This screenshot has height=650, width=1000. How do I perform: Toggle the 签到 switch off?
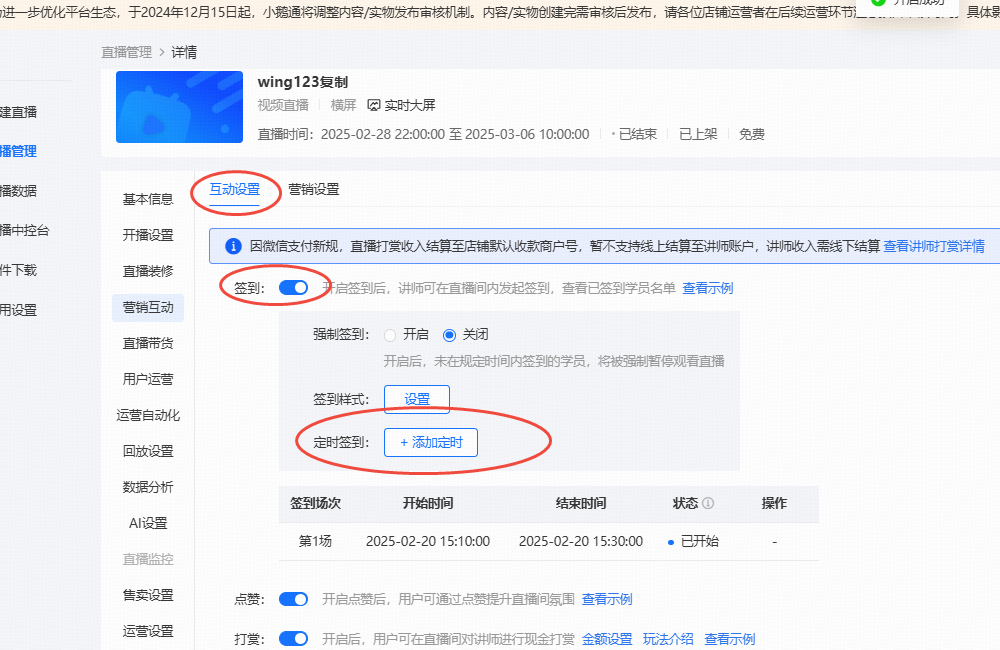pos(293,288)
